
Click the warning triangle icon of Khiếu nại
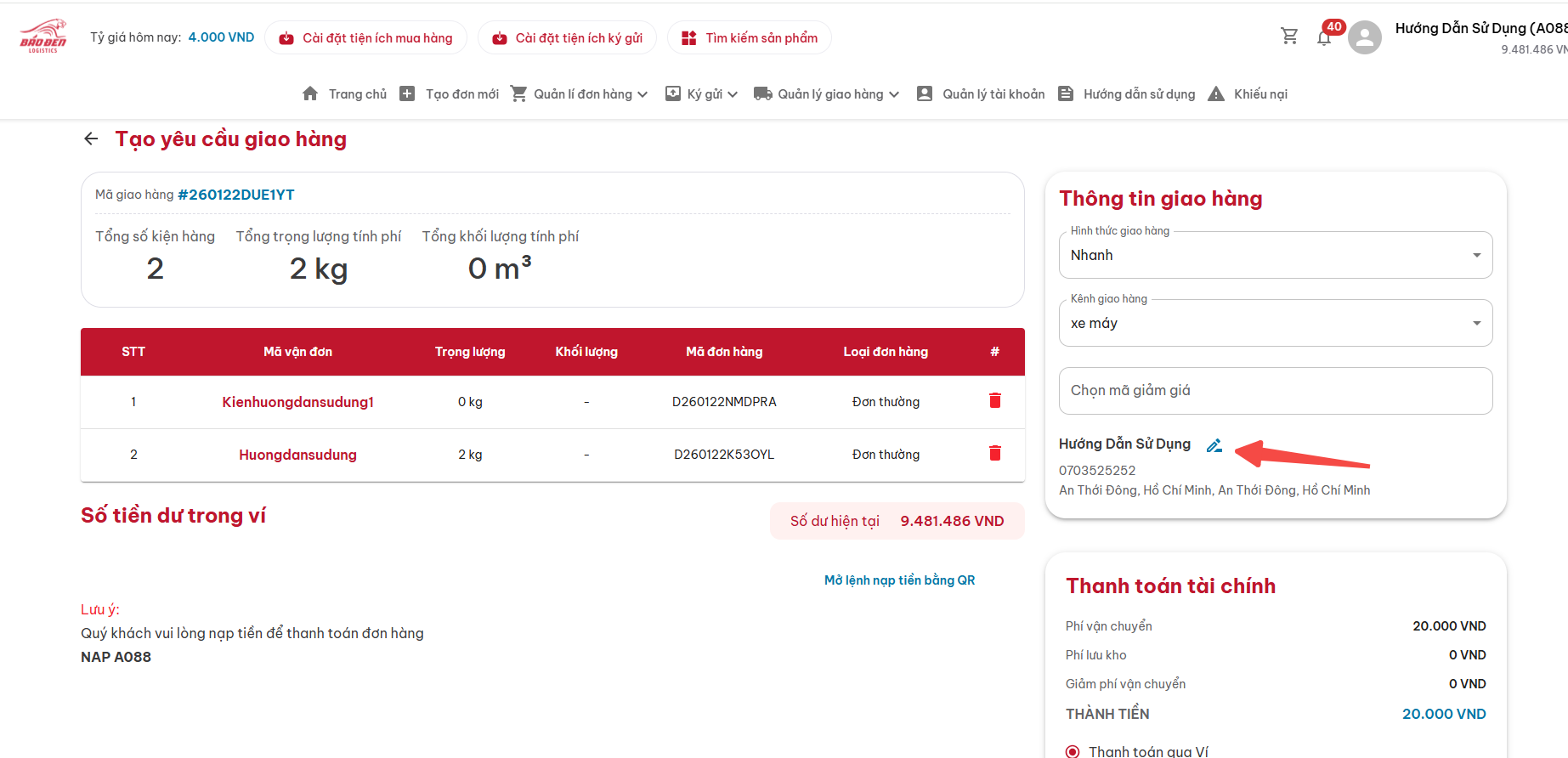click(1216, 93)
